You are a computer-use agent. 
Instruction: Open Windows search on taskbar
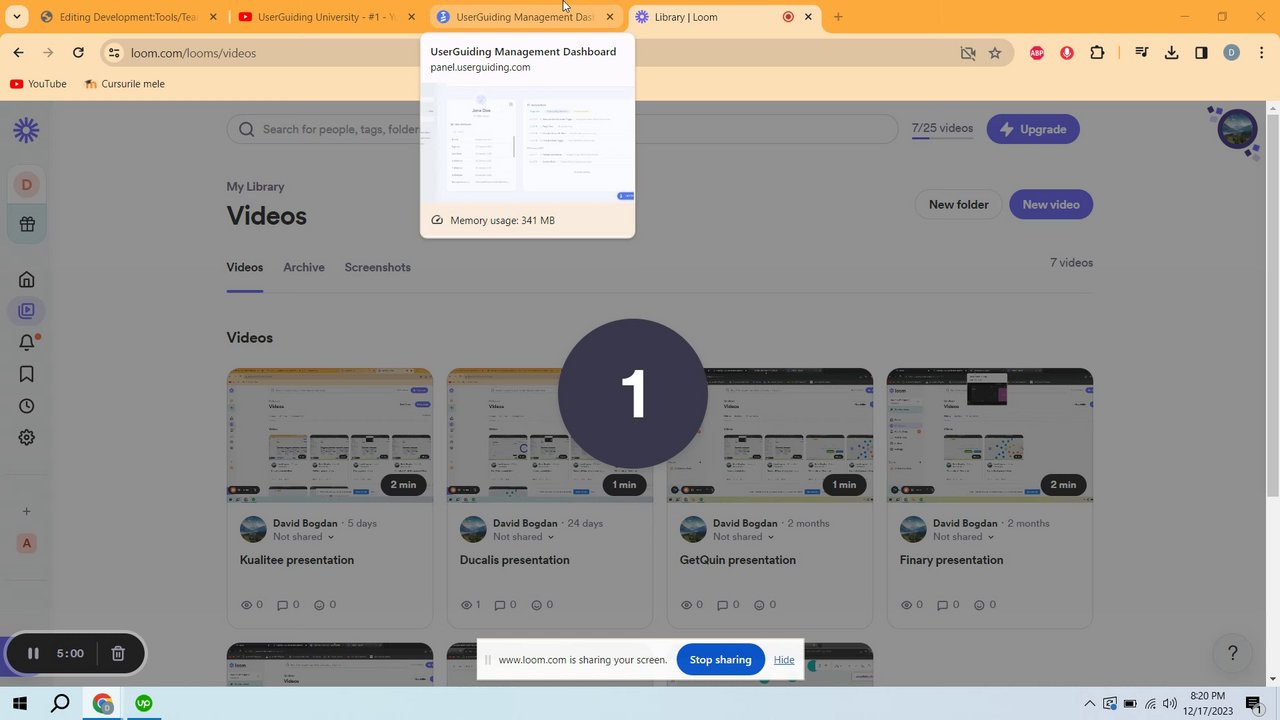click(60, 704)
